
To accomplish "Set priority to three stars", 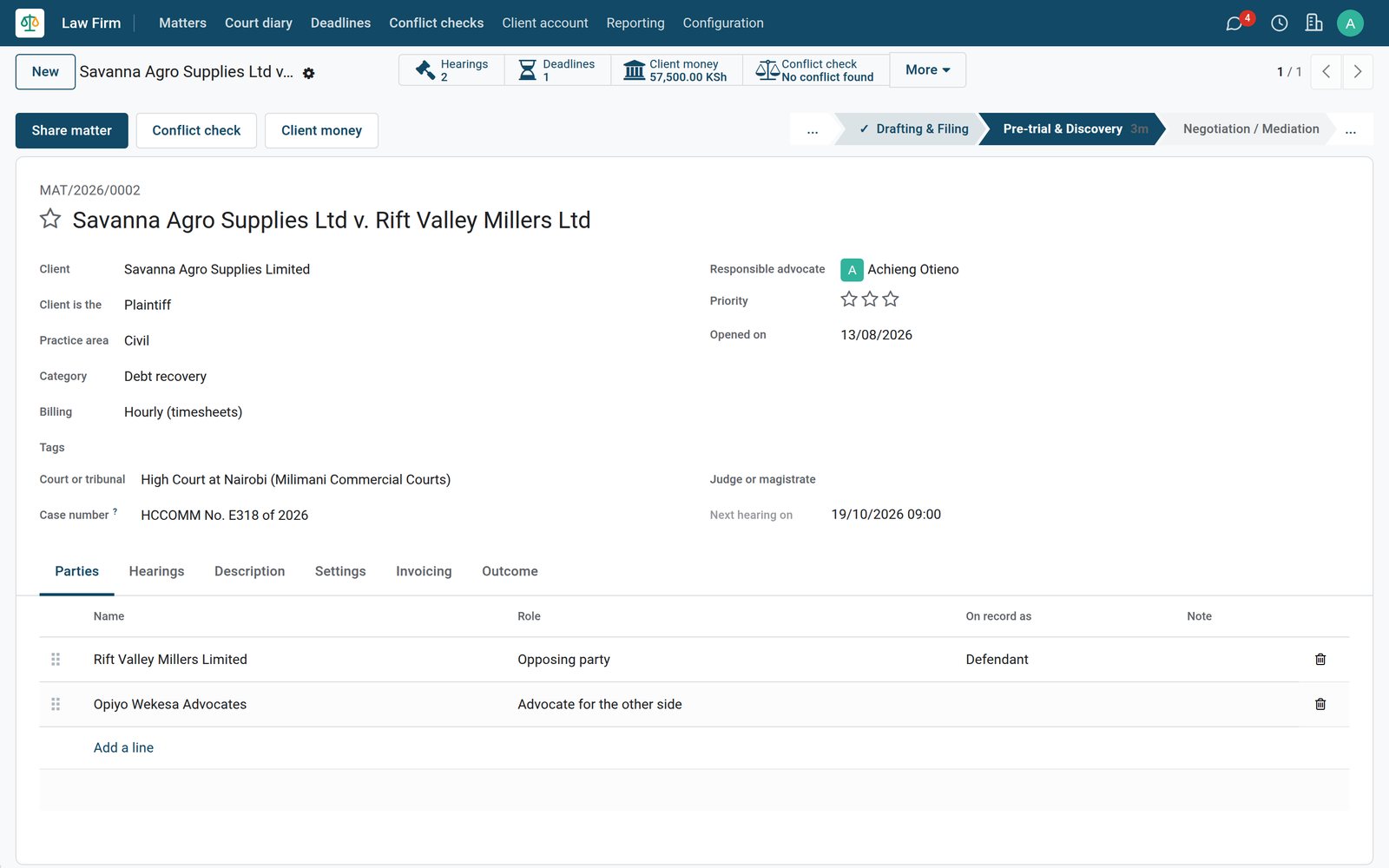I will (891, 299).
